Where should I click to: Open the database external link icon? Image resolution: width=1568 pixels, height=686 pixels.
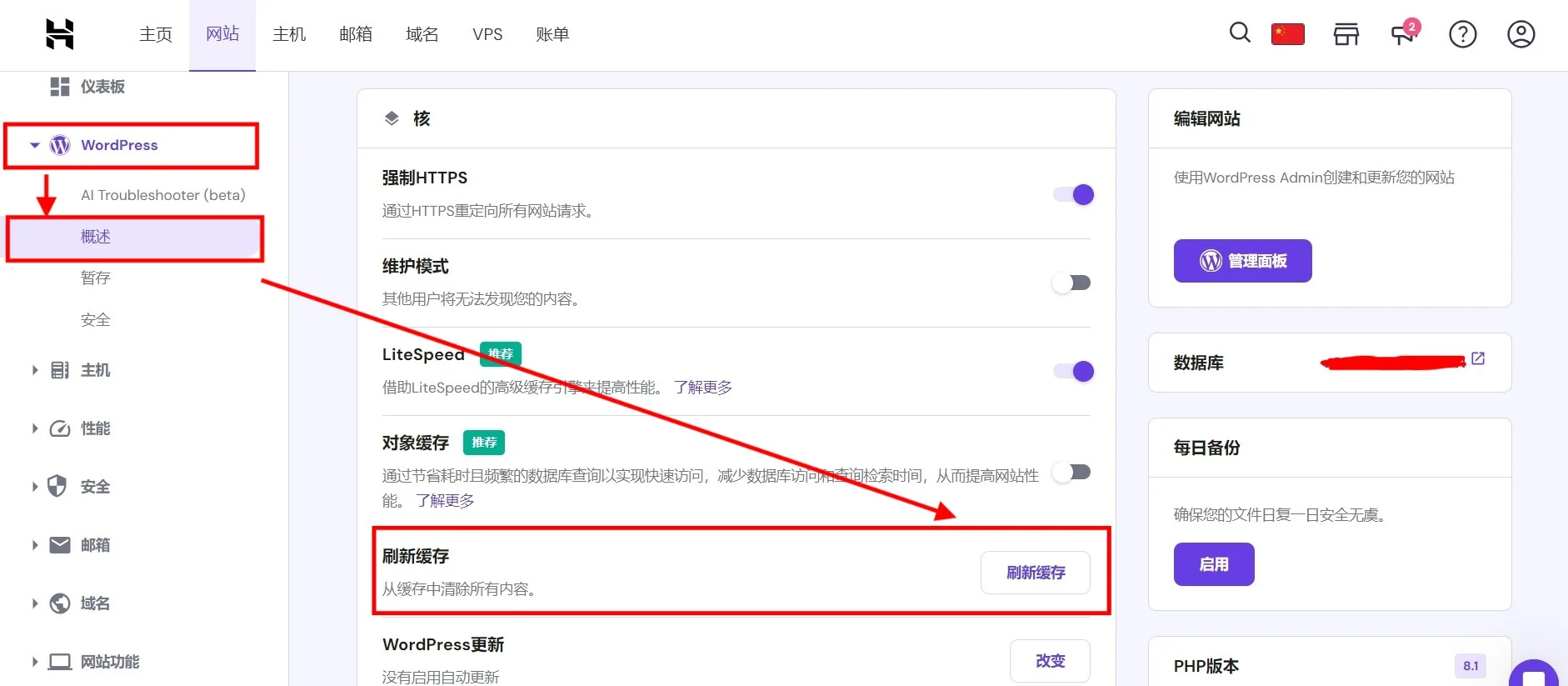[1478, 358]
